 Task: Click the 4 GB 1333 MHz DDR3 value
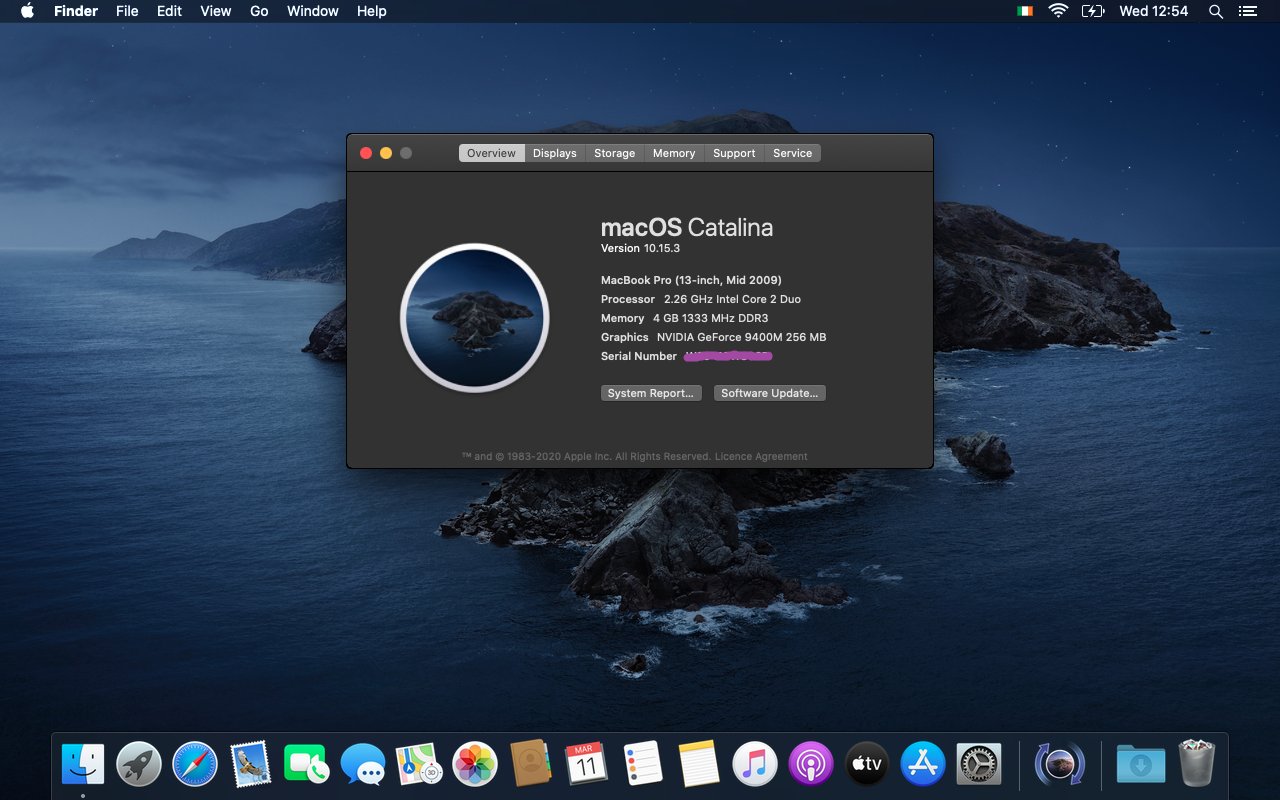[710, 318]
